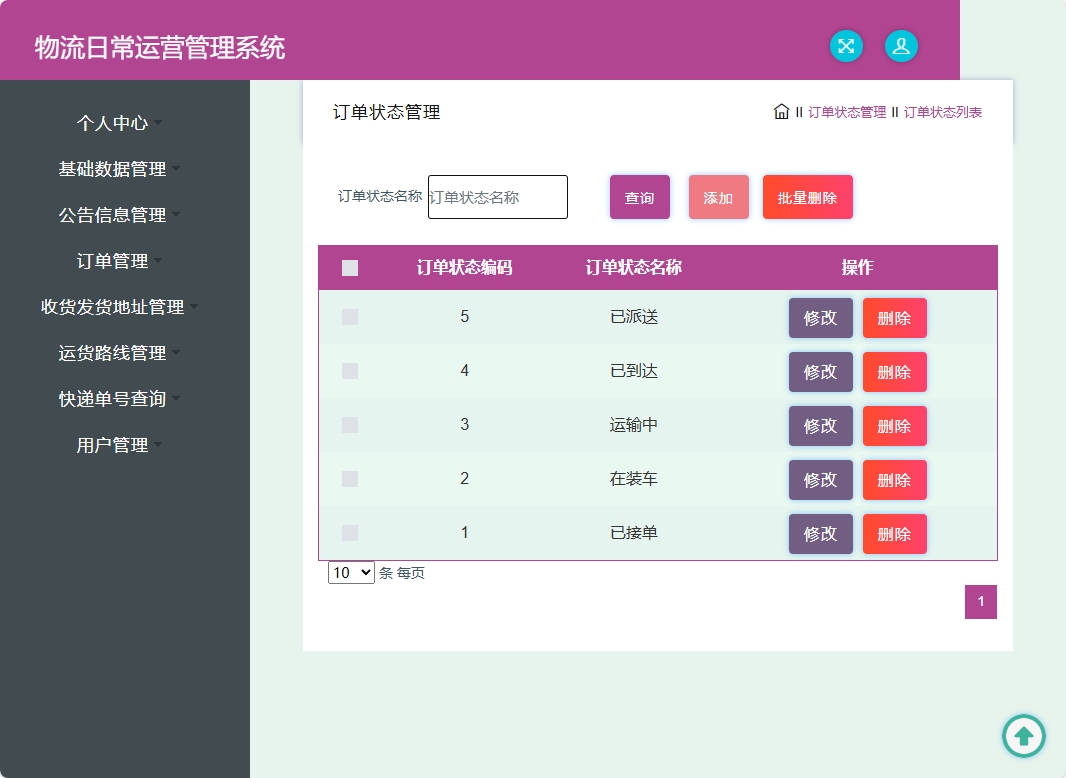
Task: Open the 订单状态列表 breadcrumb link
Action: [942, 112]
